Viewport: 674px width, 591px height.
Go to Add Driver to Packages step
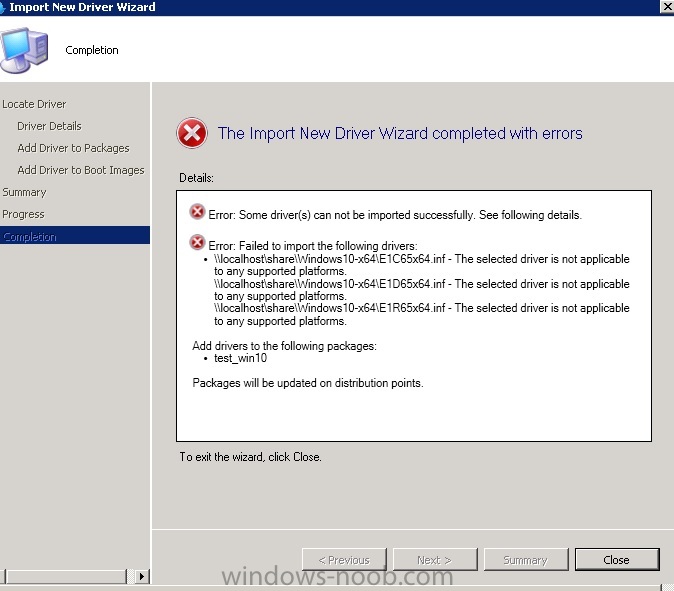tap(73, 148)
